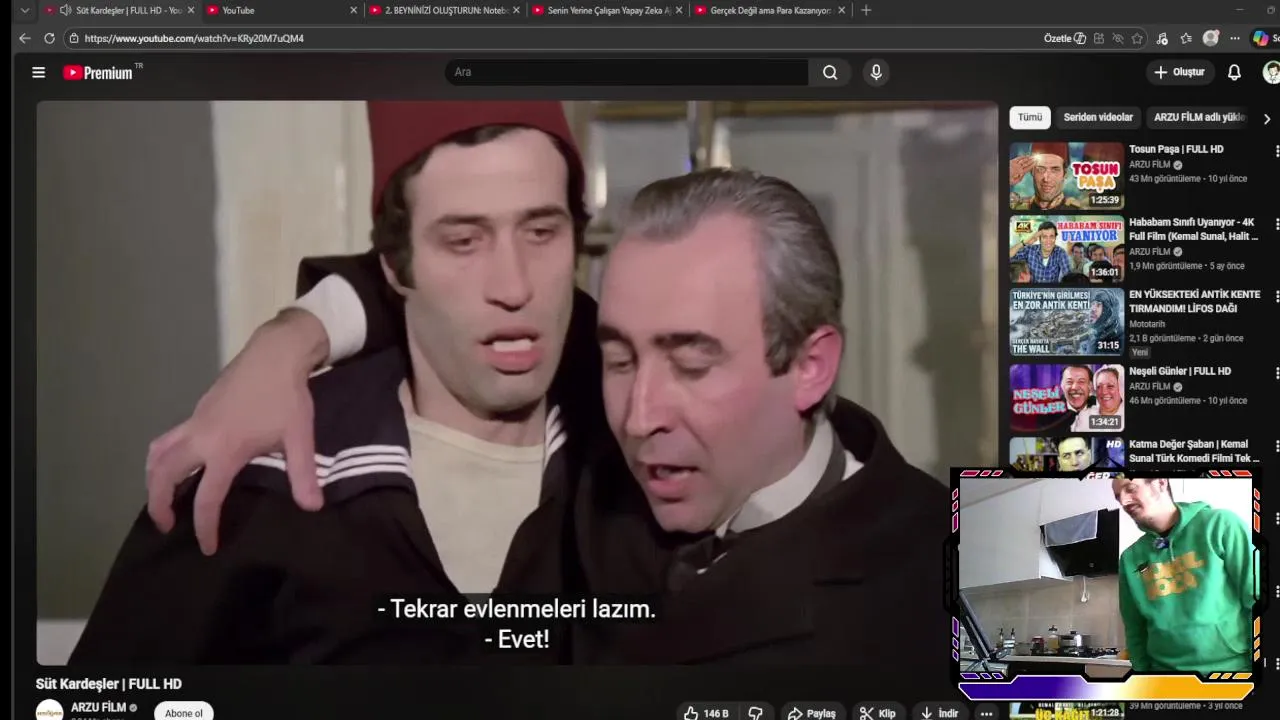Open Copilot sidebar icon
This screenshot has height=720, width=1280.
[1261, 38]
